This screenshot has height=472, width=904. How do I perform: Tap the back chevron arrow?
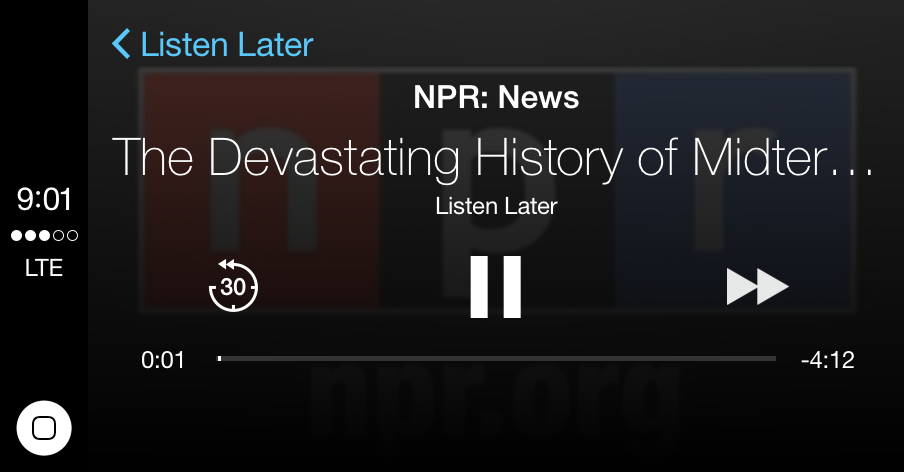(122, 44)
